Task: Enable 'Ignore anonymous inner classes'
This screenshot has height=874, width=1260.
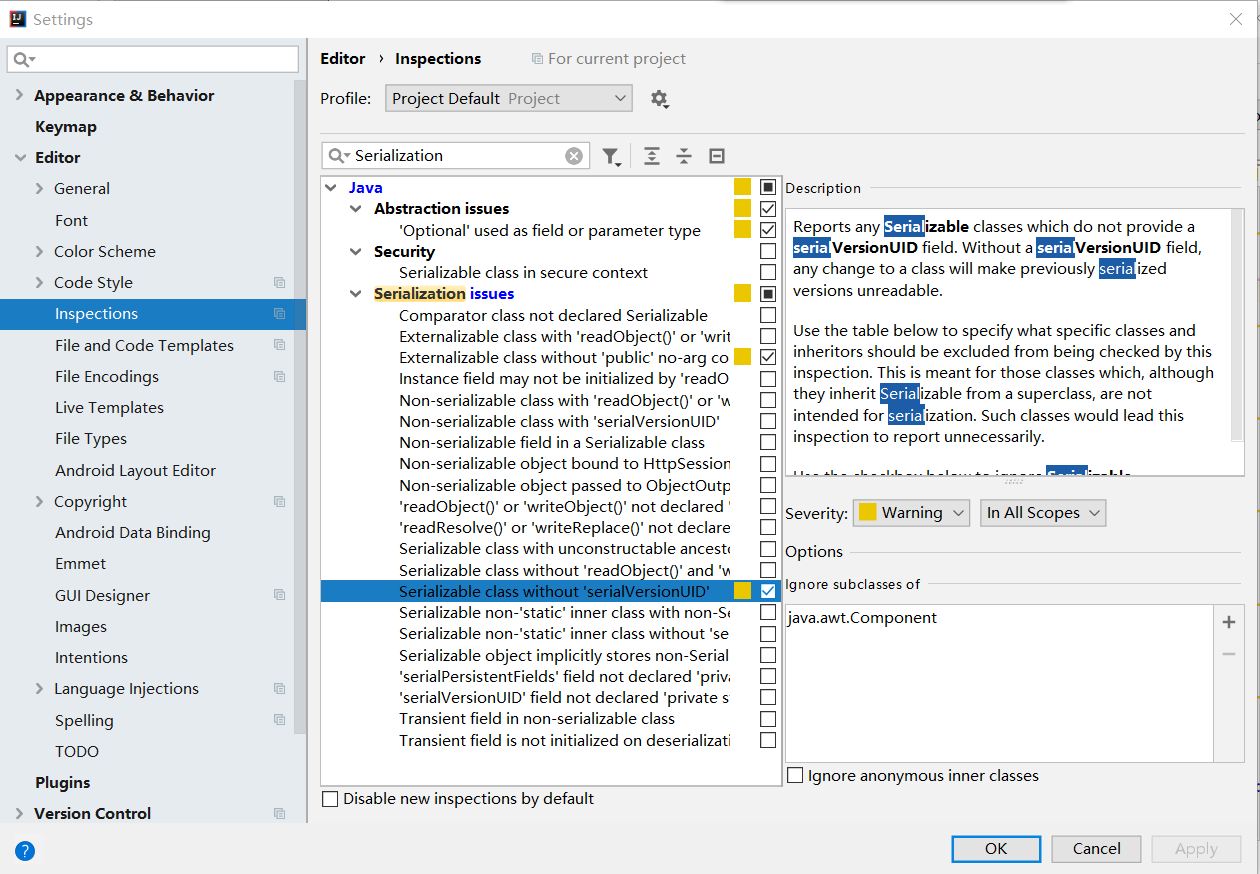Action: (795, 775)
